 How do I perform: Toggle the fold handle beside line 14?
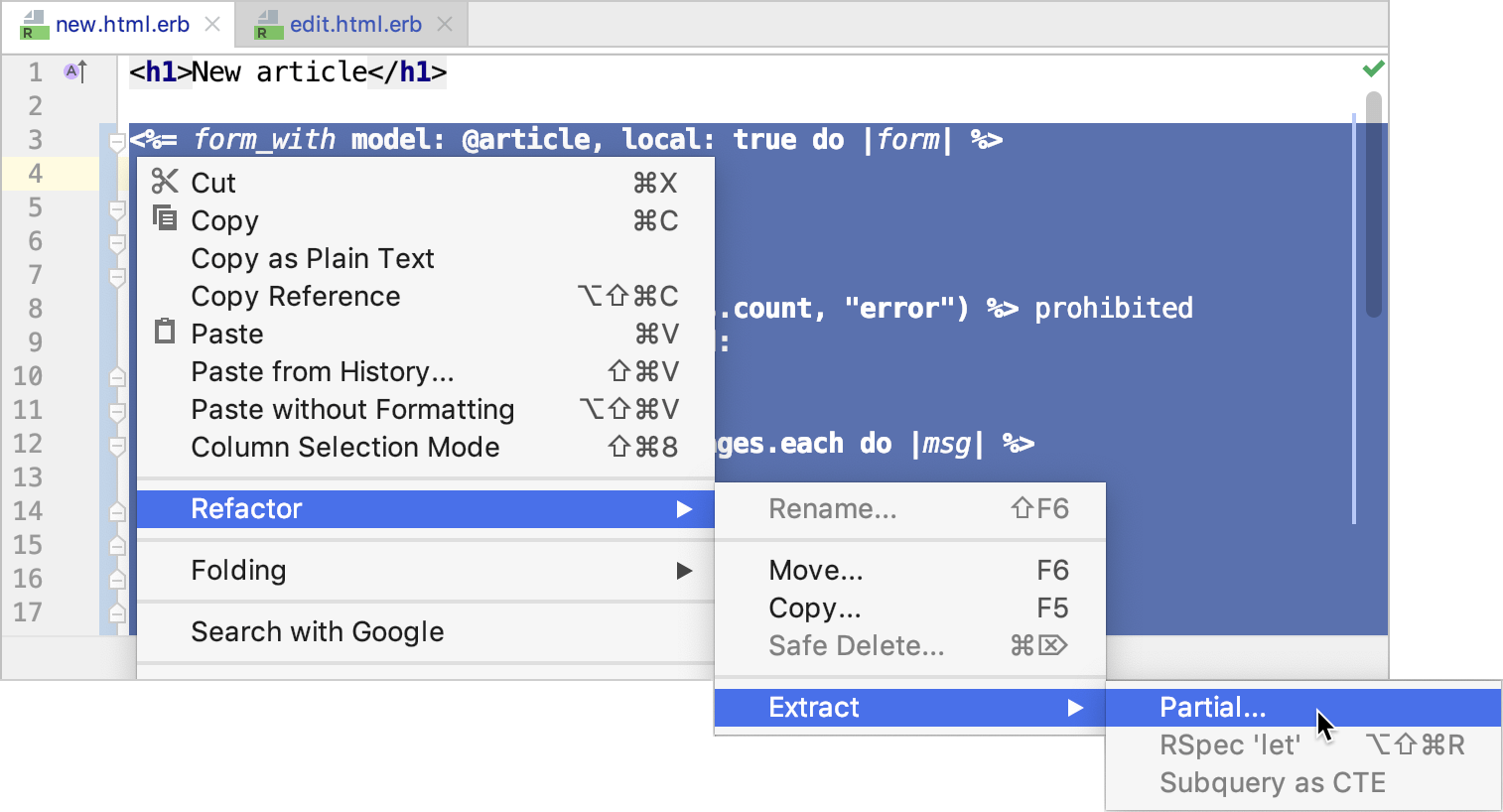(x=116, y=510)
